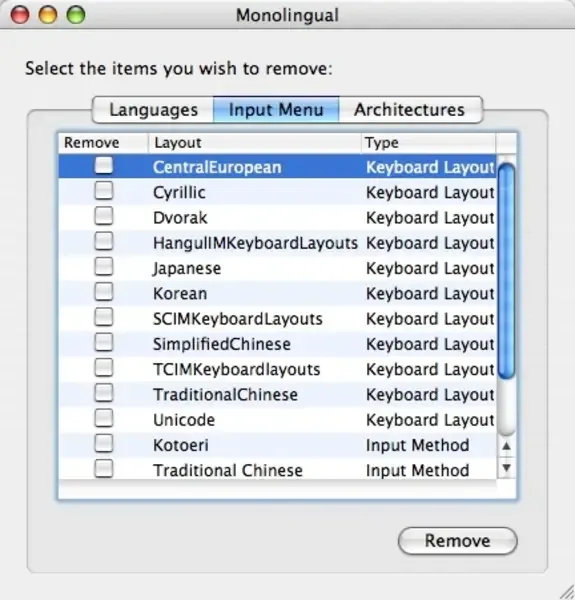Sort by the Layout column header
Image resolution: width=575 pixels, height=600 pixels.
click(254, 143)
